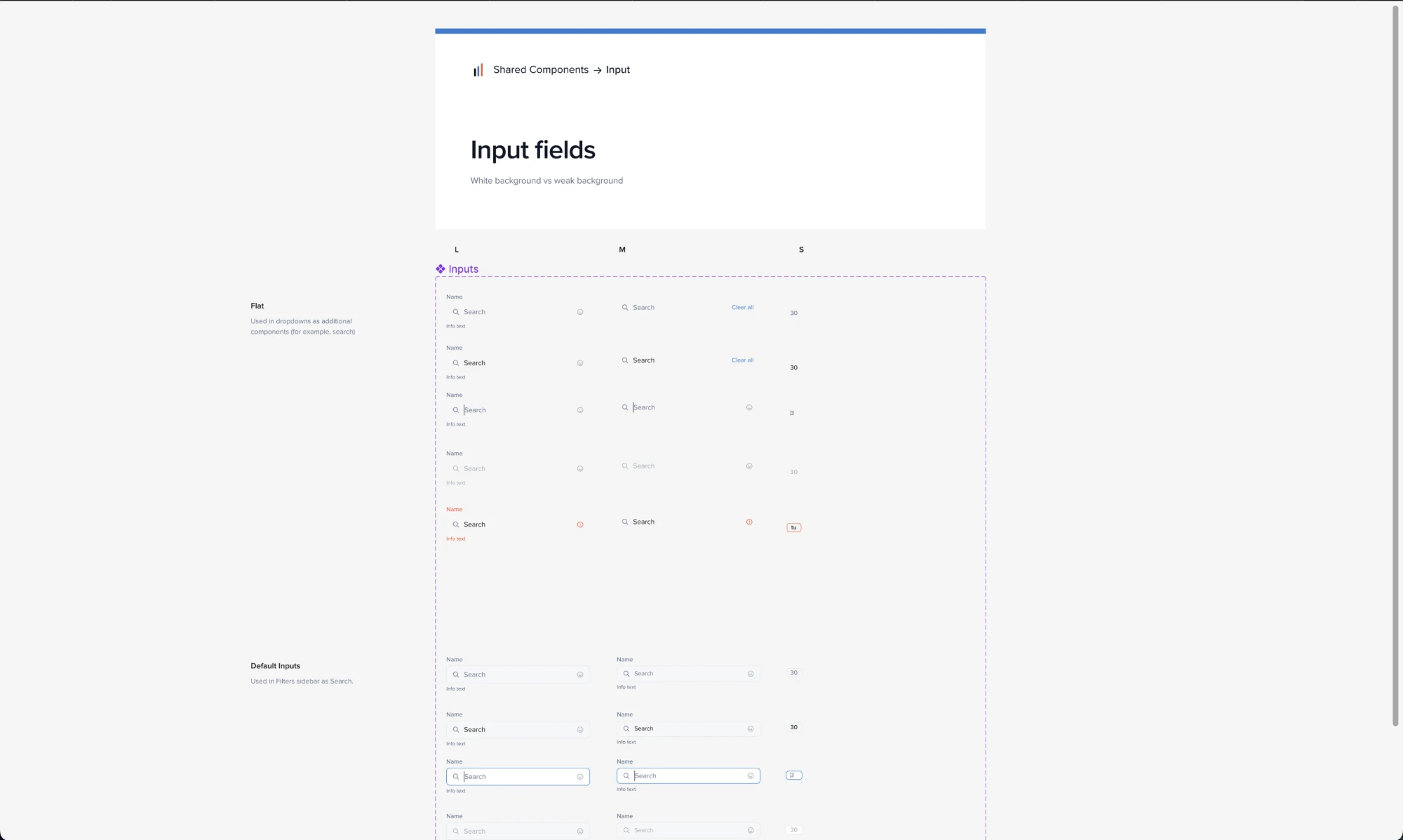Select the red Name label in Flat section

coord(455,509)
